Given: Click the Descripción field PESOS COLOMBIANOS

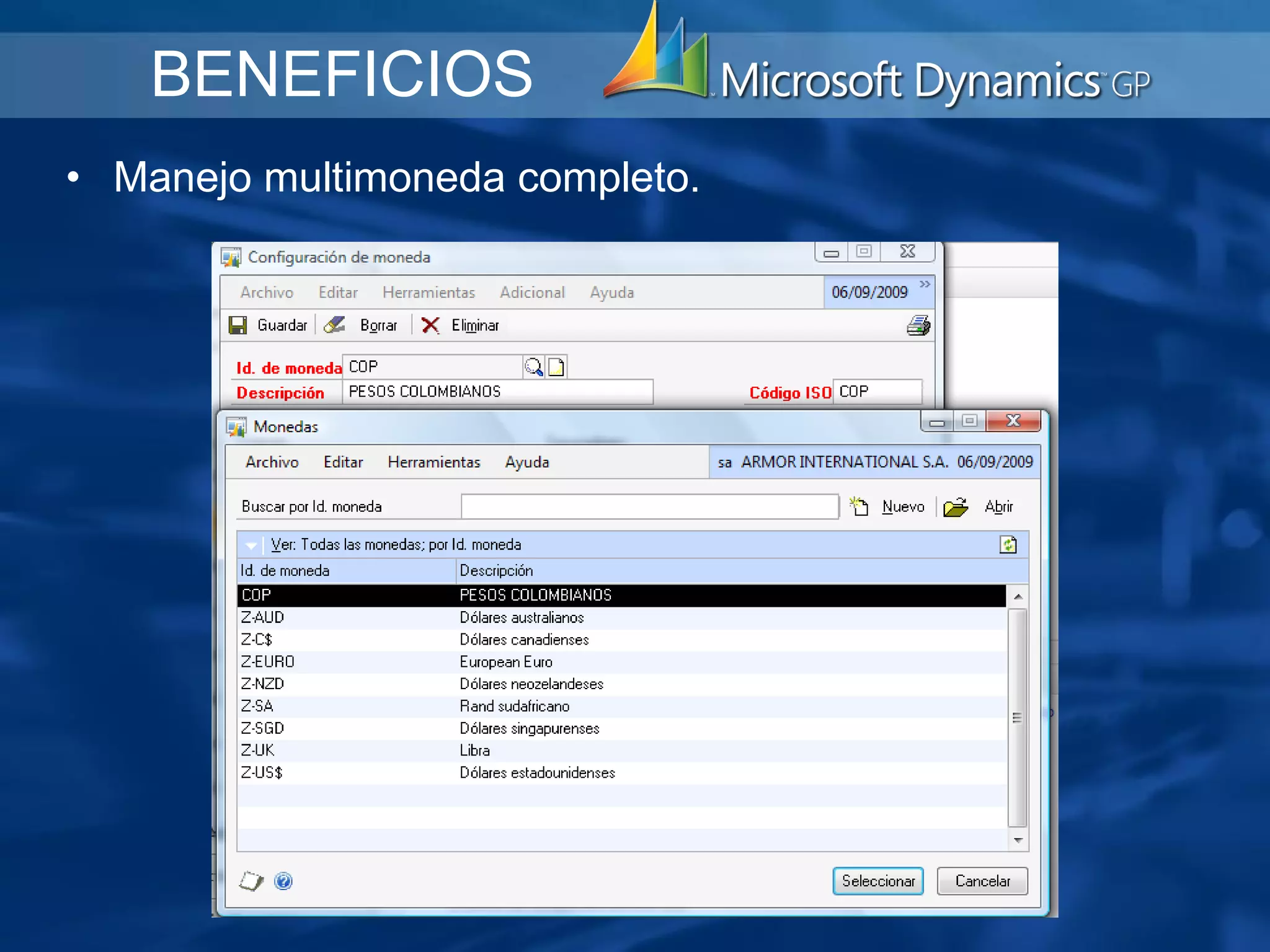Looking at the screenshot, I should pyautogui.click(x=498, y=392).
